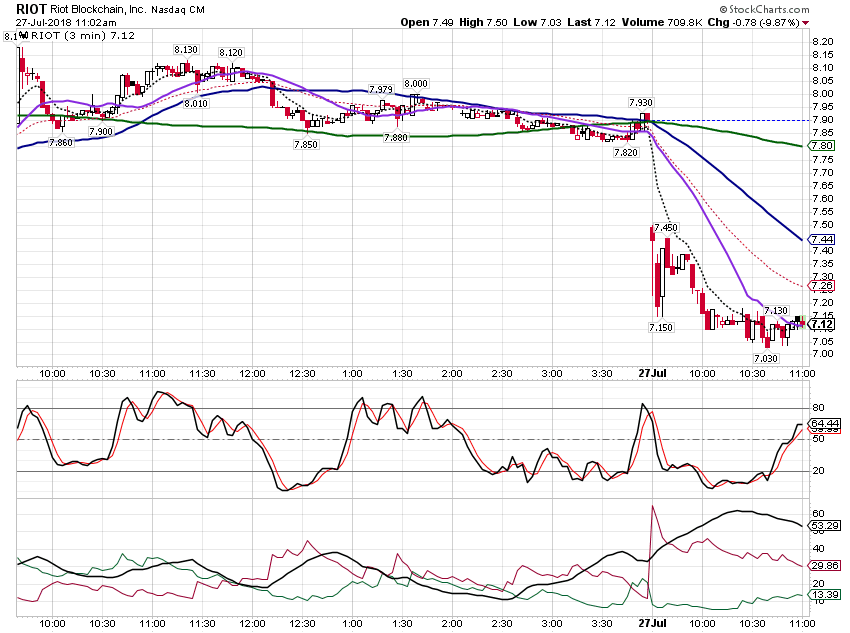
Task: Select the 8.010 price annotation
Action: pyautogui.click(x=196, y=104)
